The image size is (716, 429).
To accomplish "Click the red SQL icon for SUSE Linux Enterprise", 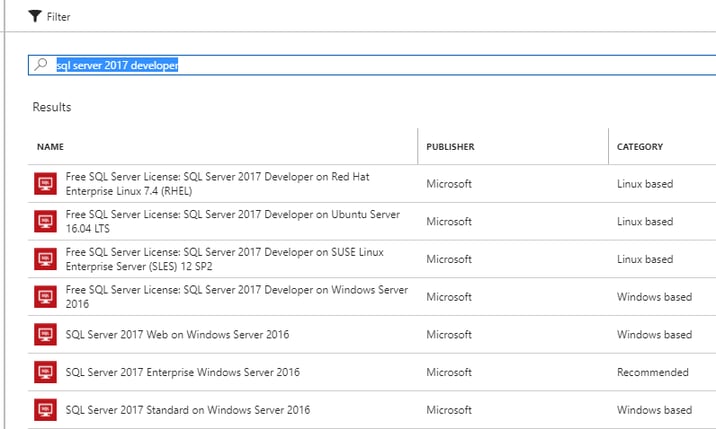I will [x=45, y=259].
